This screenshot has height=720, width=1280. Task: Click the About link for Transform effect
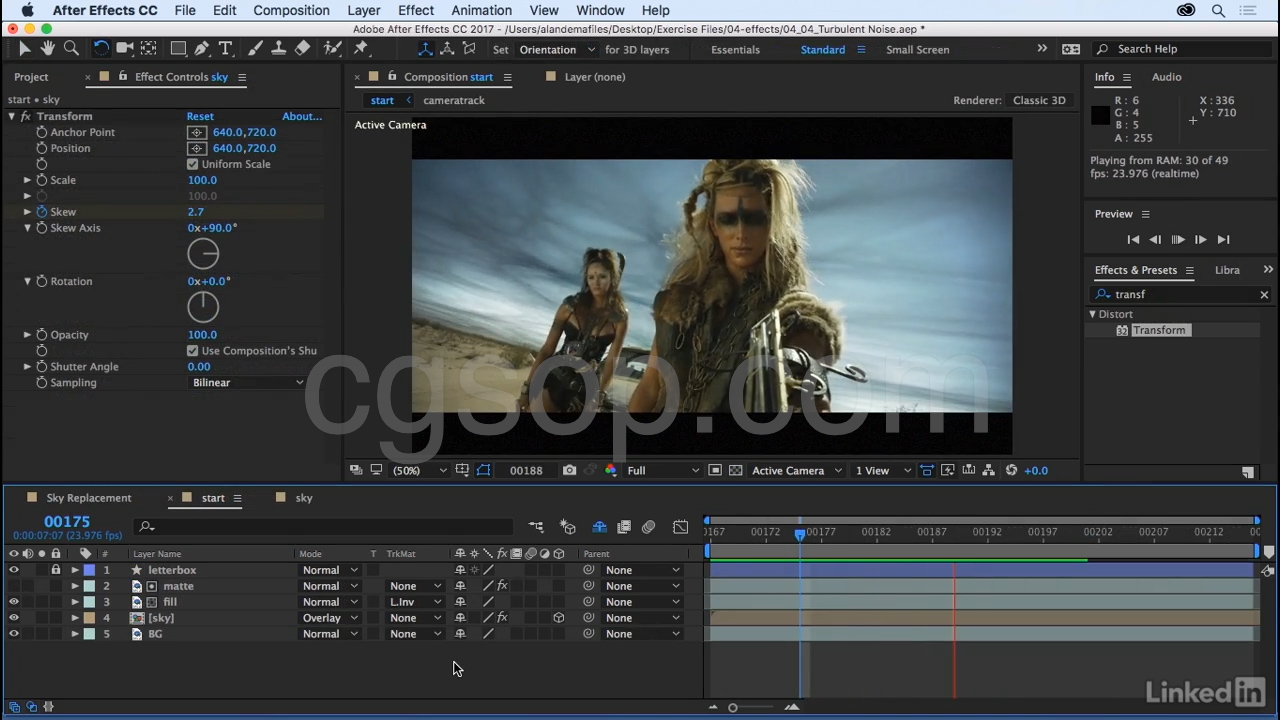coord(301,116)
